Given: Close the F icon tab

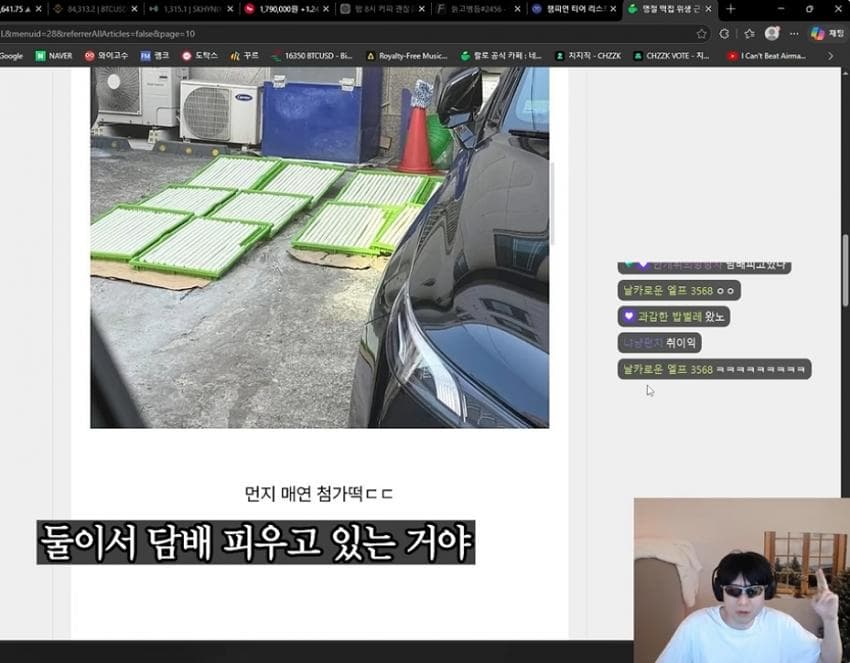Looking at the screenshot, I should (x=517, y=9).
